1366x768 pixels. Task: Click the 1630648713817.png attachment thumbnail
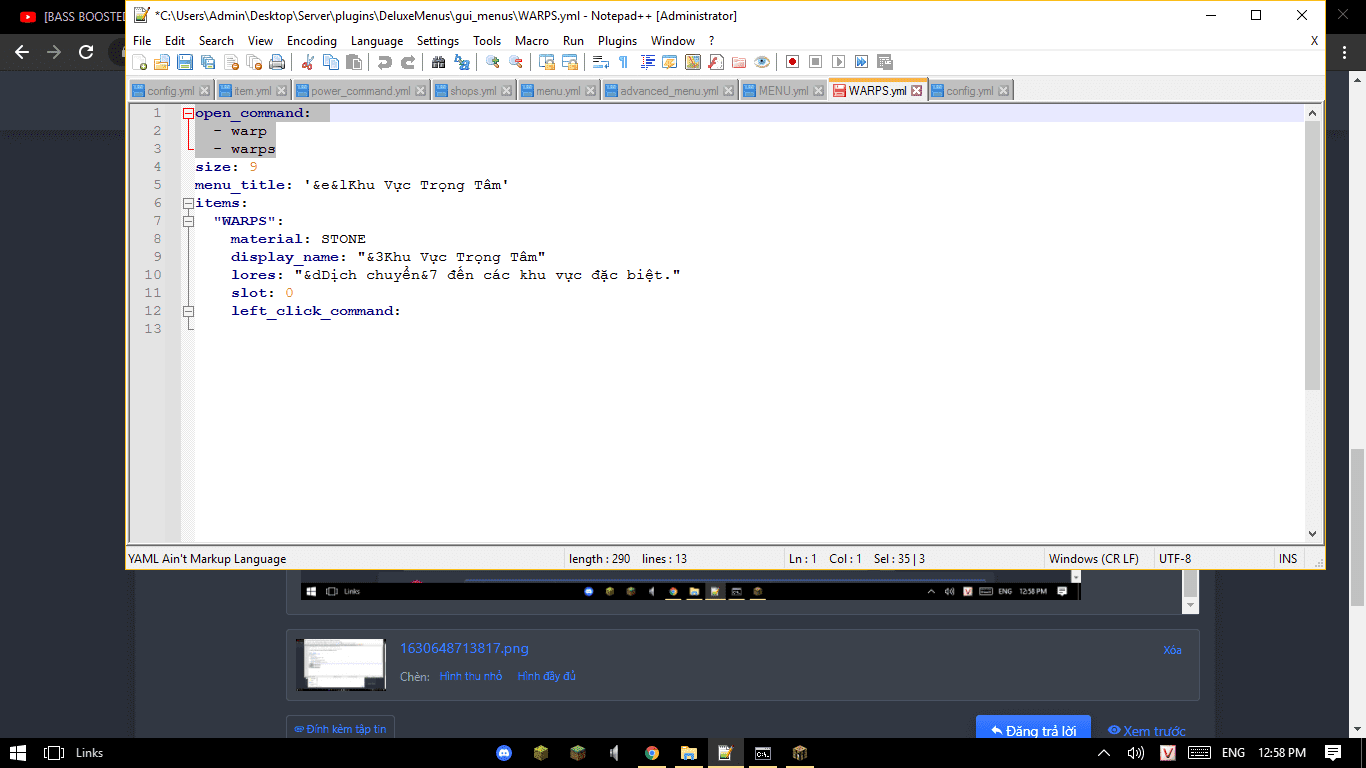tap(341, 664)
